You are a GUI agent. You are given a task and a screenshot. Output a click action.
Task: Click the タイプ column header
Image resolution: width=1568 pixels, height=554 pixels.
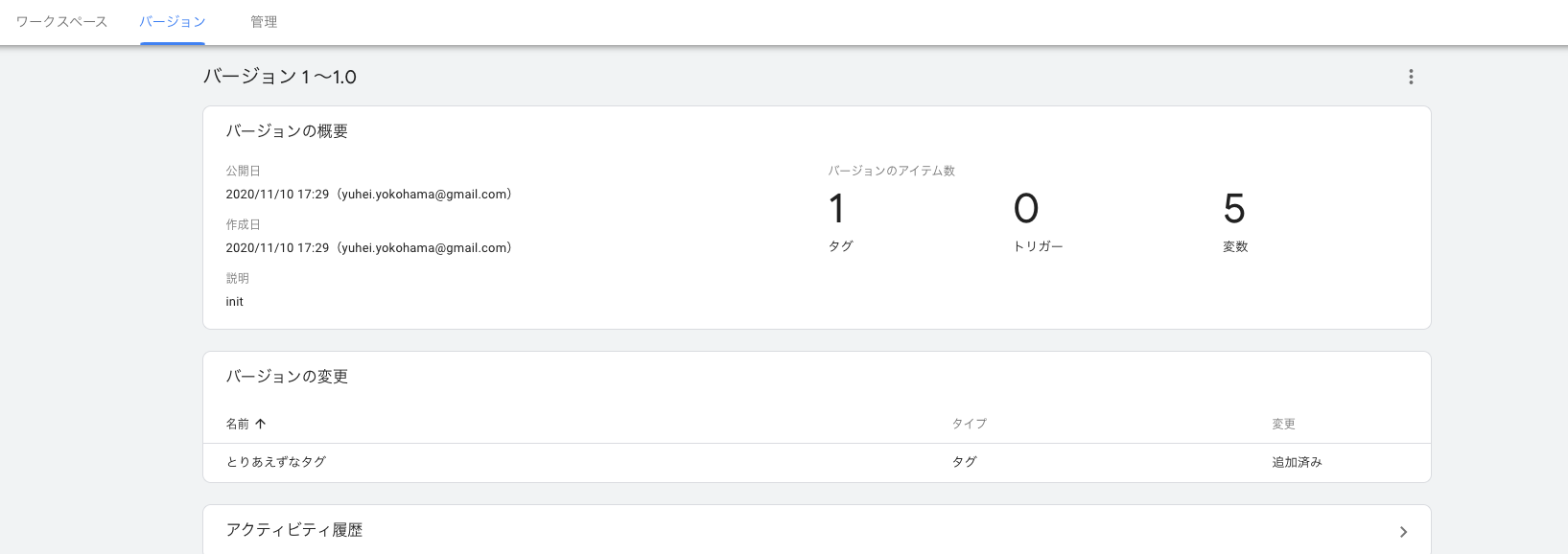[969, 423]
